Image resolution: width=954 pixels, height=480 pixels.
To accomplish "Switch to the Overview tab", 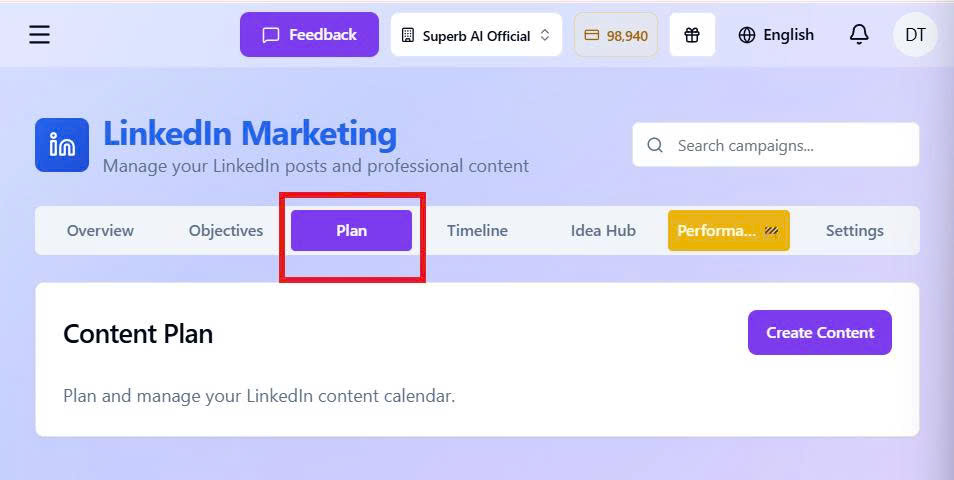I will 100,230.
